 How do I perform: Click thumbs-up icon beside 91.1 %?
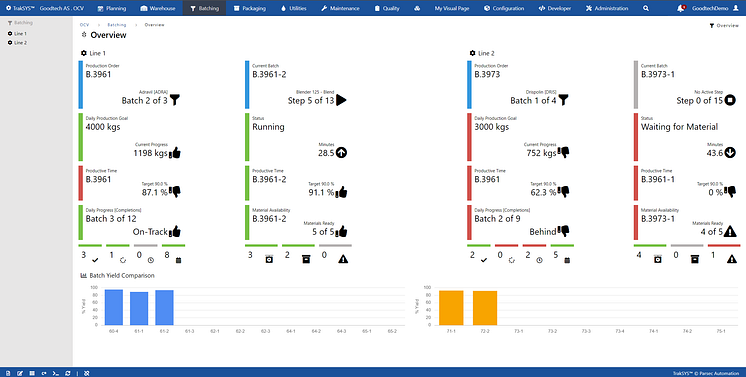tap(341, 192)
